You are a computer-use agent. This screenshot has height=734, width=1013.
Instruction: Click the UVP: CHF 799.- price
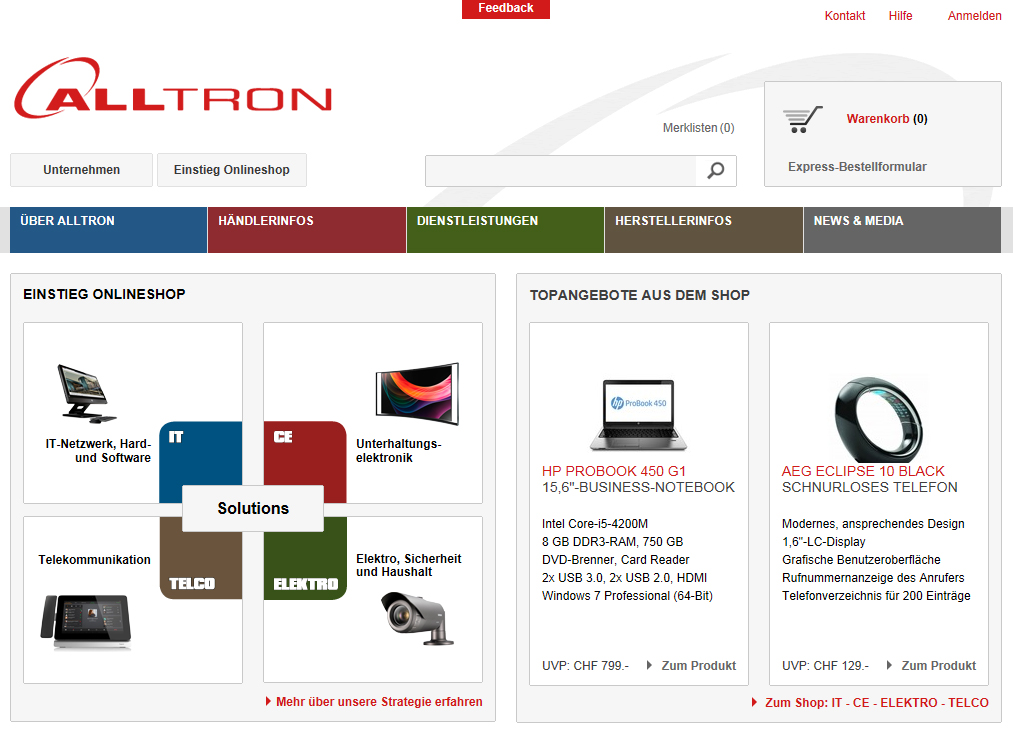(585, 666)
